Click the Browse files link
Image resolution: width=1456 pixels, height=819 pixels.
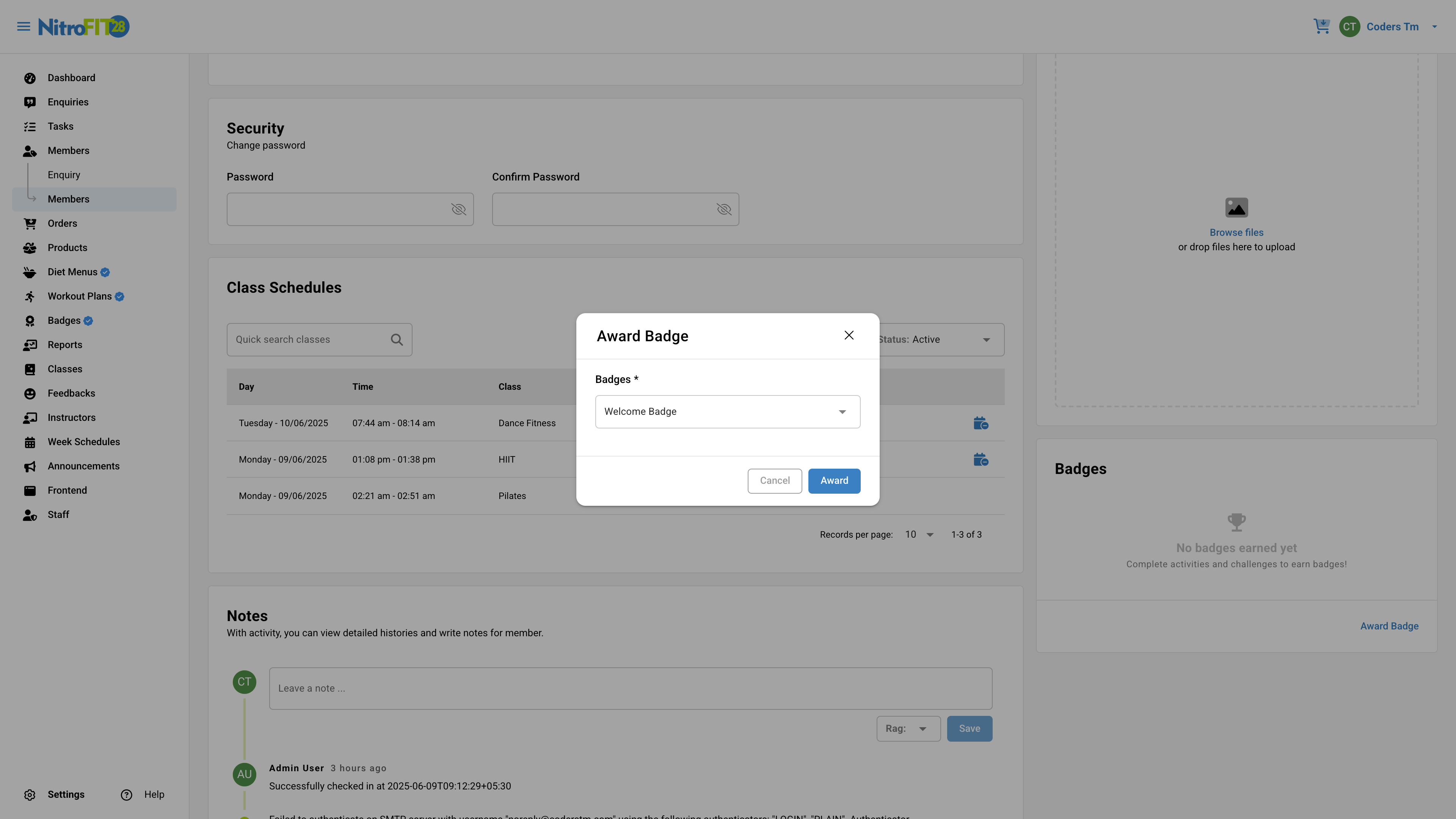(1236, 232)
